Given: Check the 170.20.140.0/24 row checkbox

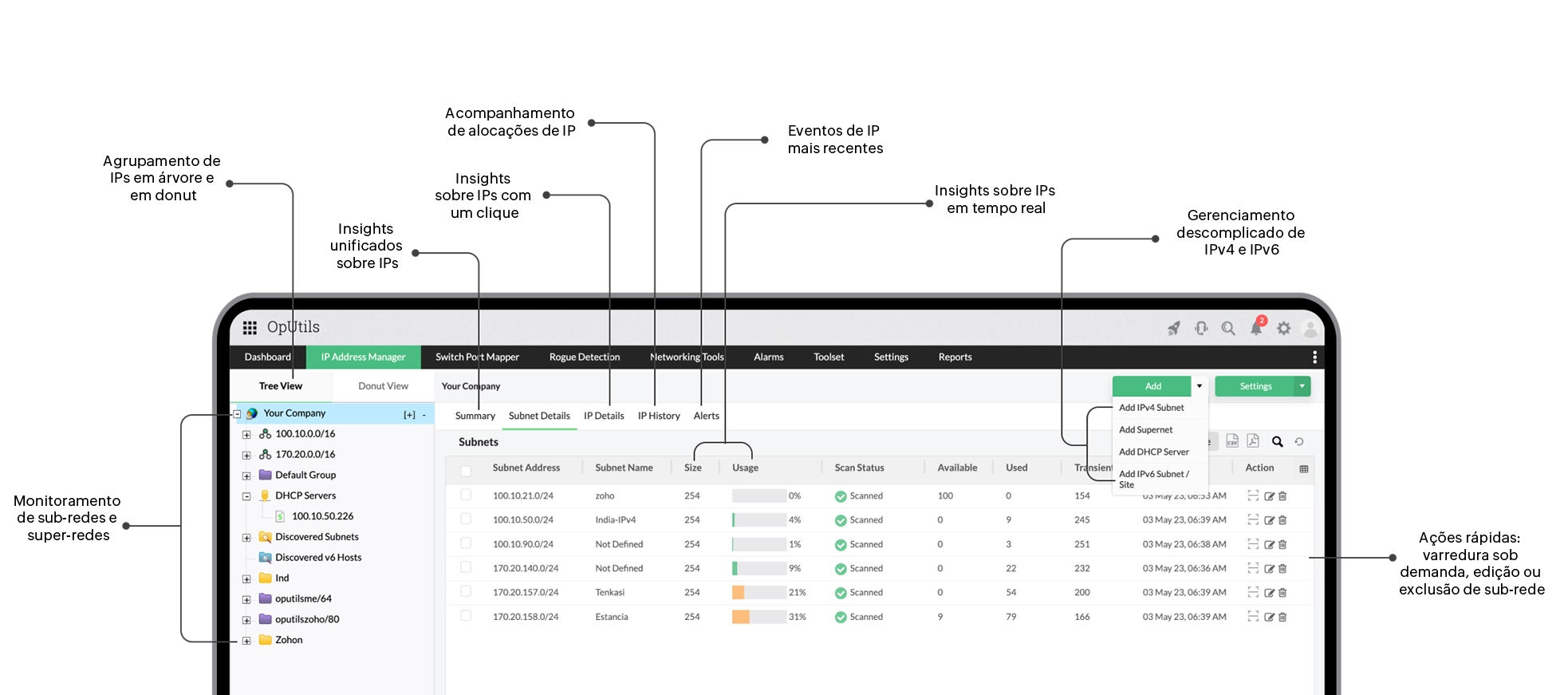Looking at the screenshot, I should (466, 567).
